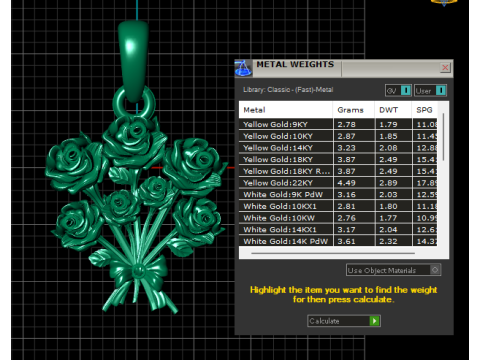
Task: Select the Yellow Gold:10KY row
Action: 338,136
